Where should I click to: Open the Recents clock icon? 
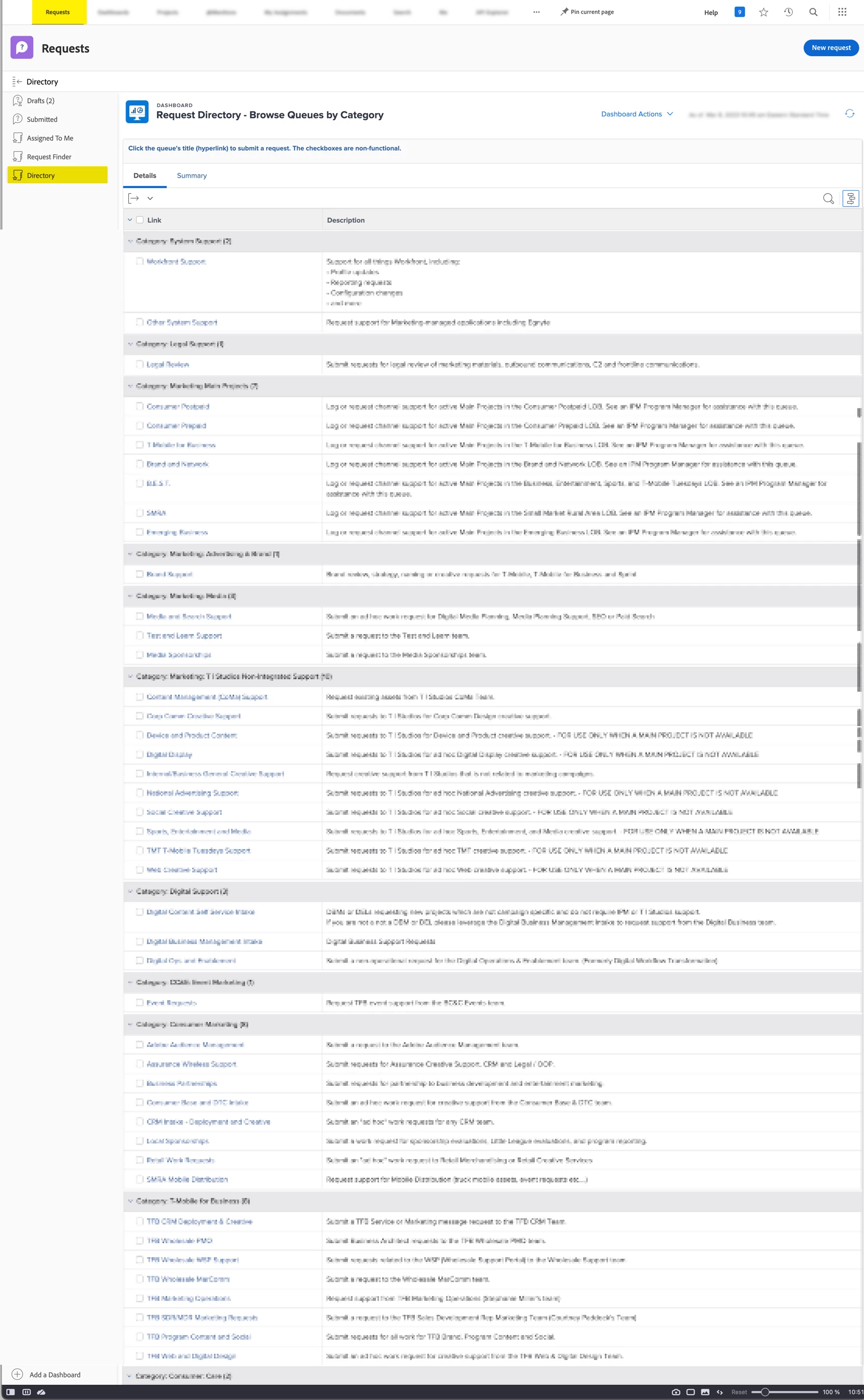(x=789, y=12)
